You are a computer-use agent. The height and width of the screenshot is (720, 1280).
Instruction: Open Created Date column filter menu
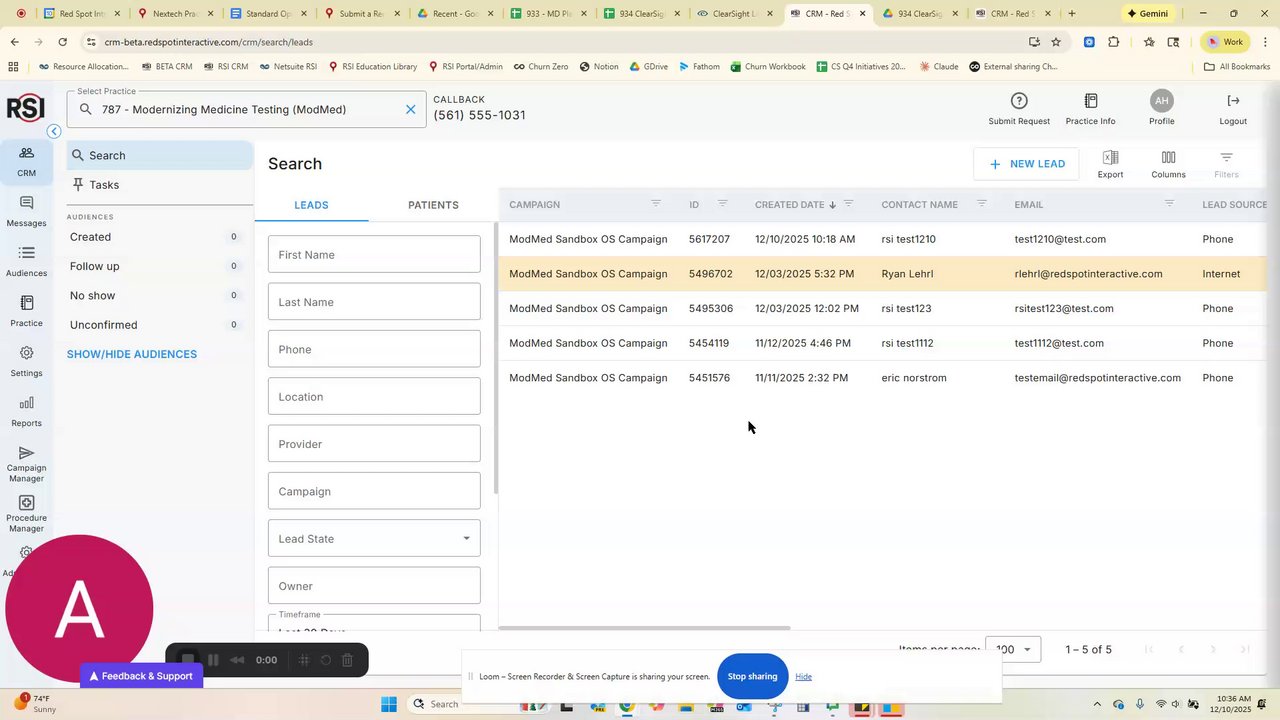pyautogui.click(x=848, y=204)
